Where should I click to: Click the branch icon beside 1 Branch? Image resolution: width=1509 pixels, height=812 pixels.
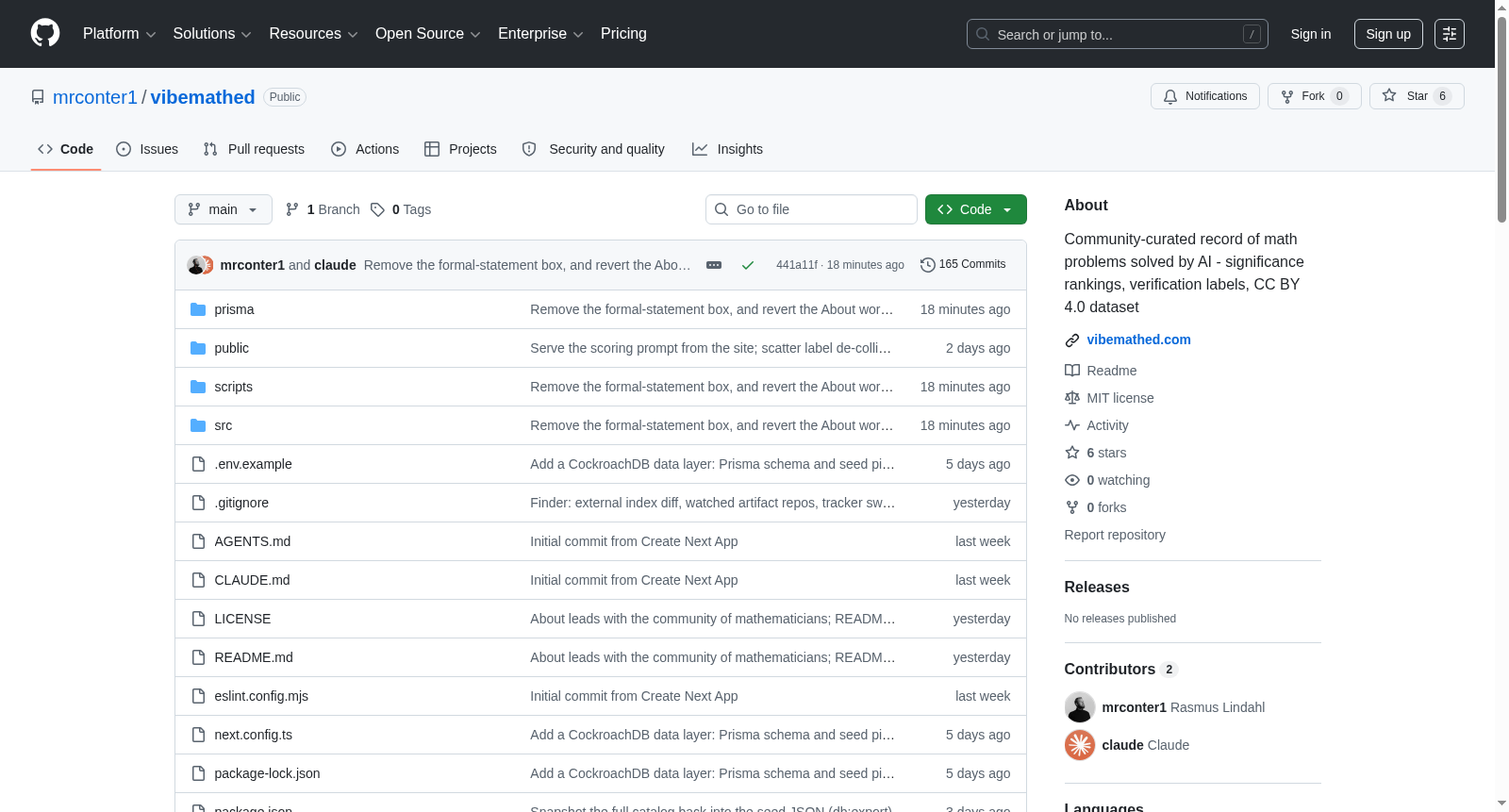coord(292,209)
